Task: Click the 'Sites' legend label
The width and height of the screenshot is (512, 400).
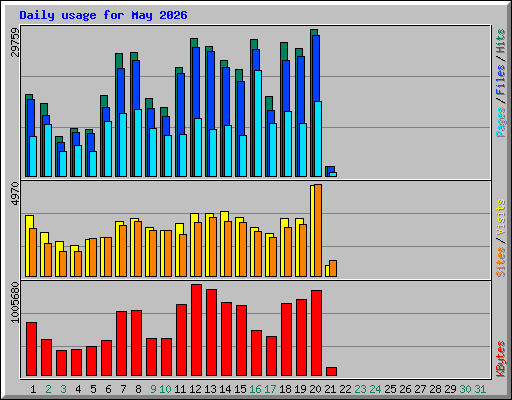Action: coord(501,262)
